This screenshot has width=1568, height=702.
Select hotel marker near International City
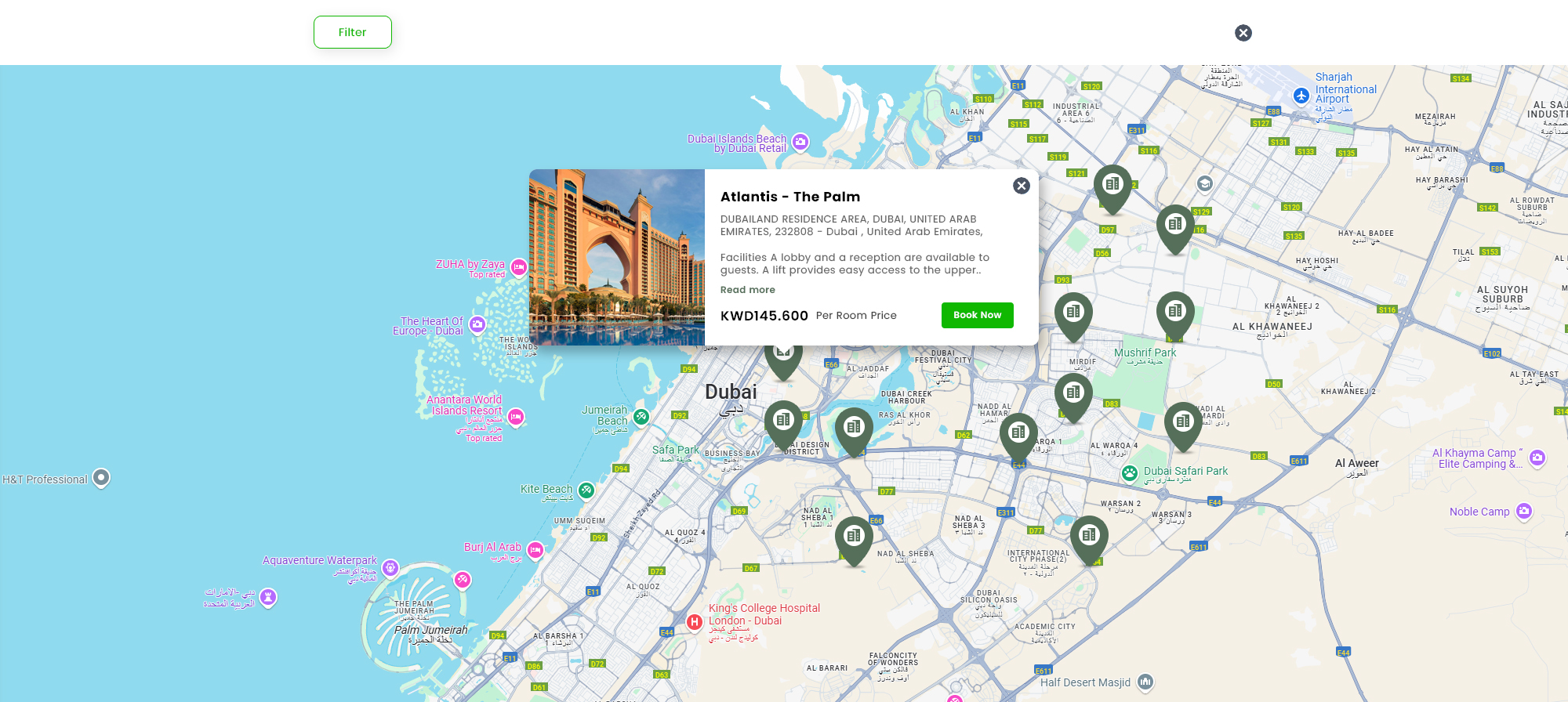tap(1089, 536)
